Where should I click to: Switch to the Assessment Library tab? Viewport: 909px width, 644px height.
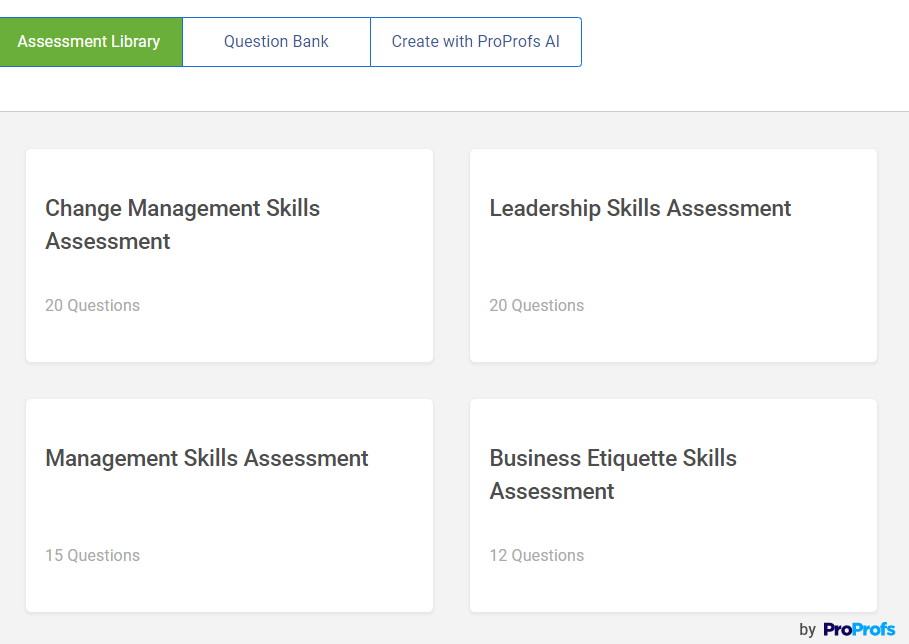(89, 42)
